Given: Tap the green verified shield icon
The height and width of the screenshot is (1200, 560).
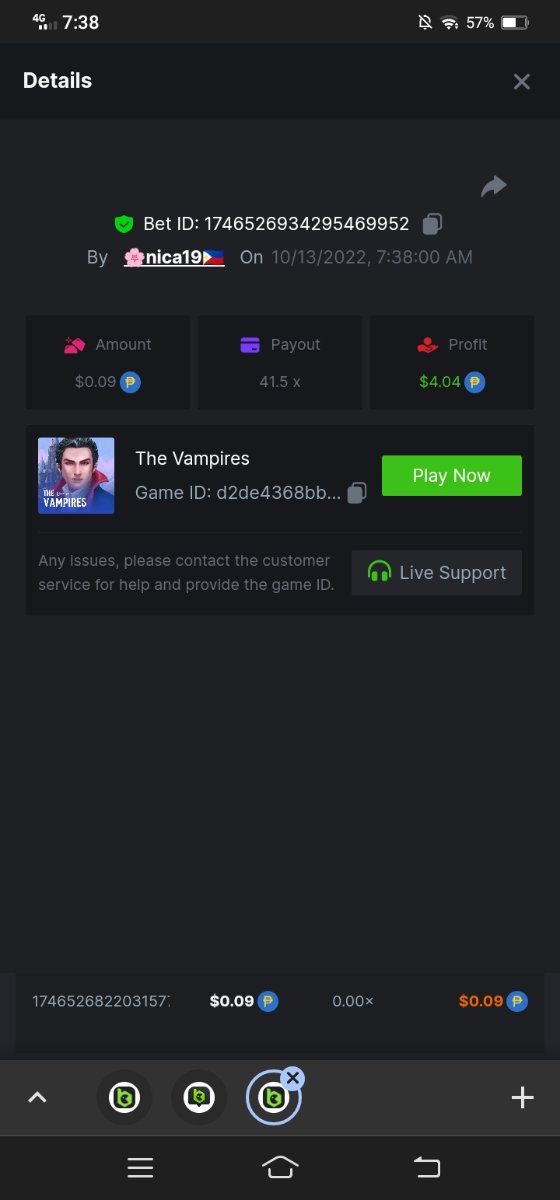Looking at the screenshot, I should pos(124,224).
